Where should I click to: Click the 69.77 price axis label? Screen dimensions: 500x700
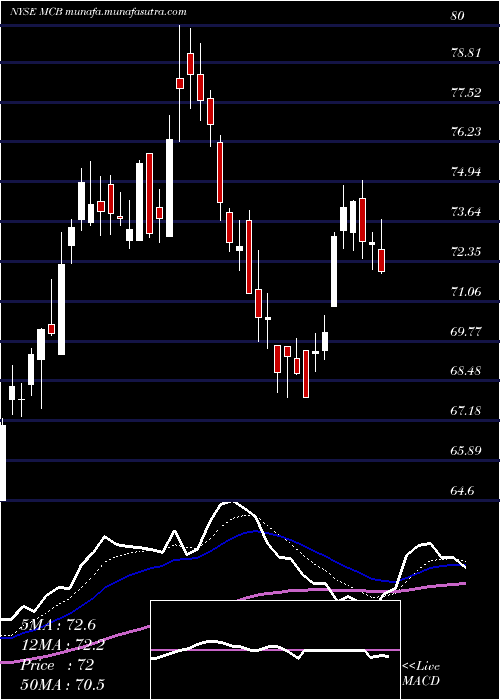coord(466,332)
